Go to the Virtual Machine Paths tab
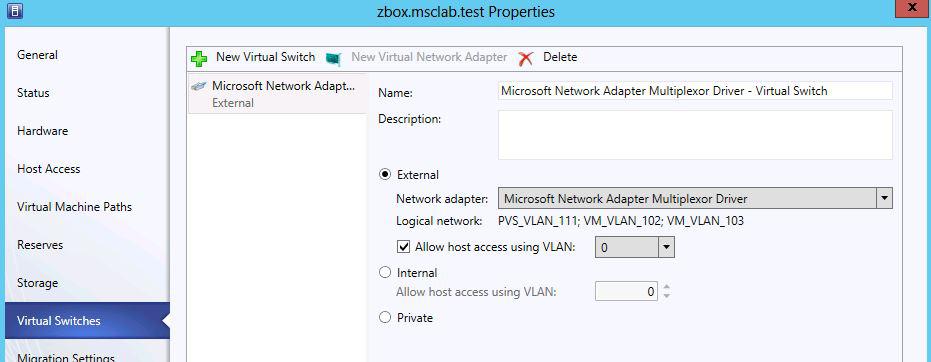This screenshot has width=931, height=362. 74,207
